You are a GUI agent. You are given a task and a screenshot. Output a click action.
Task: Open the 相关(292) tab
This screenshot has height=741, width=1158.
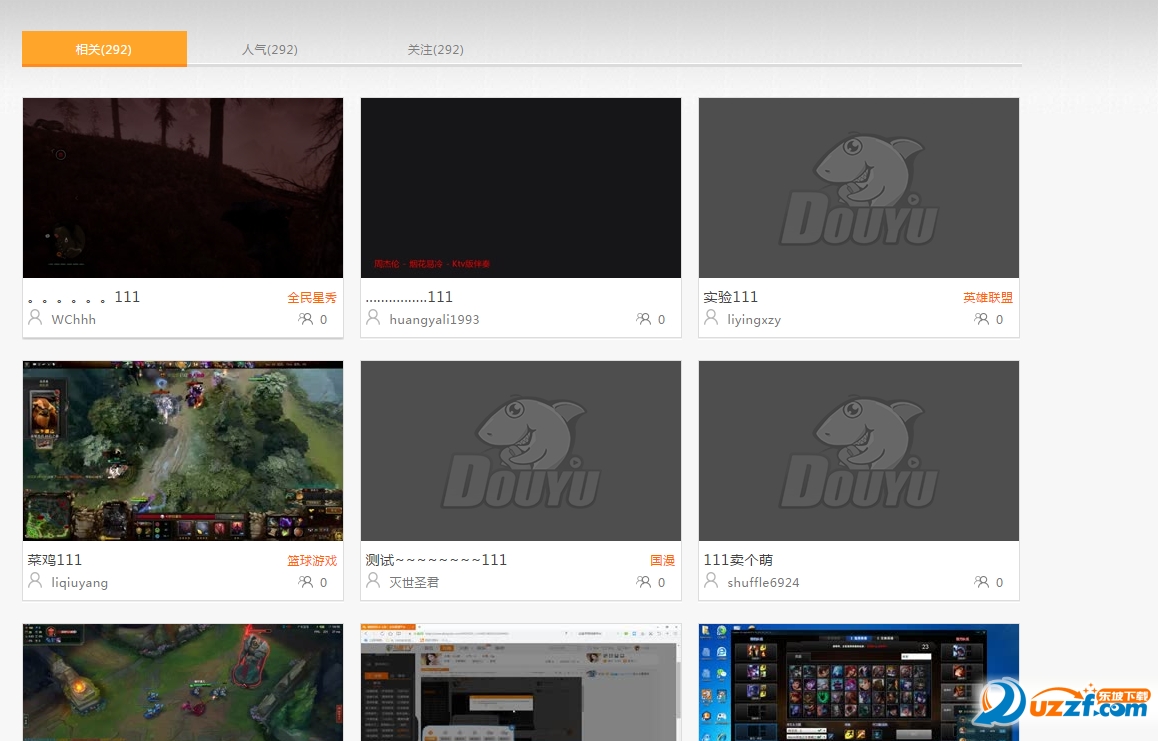click(104, 49)
